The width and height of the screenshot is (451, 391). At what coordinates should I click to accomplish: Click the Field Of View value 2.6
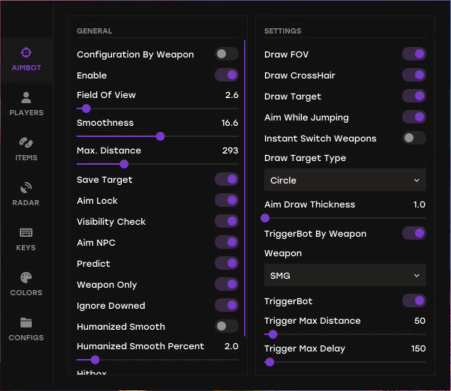click(232, 95)
